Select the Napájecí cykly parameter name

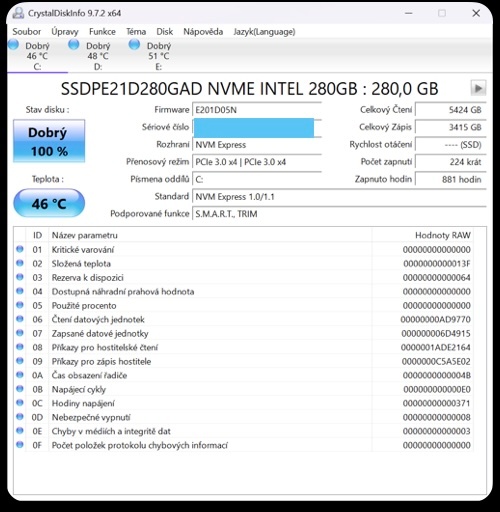(x=79, y=389)
